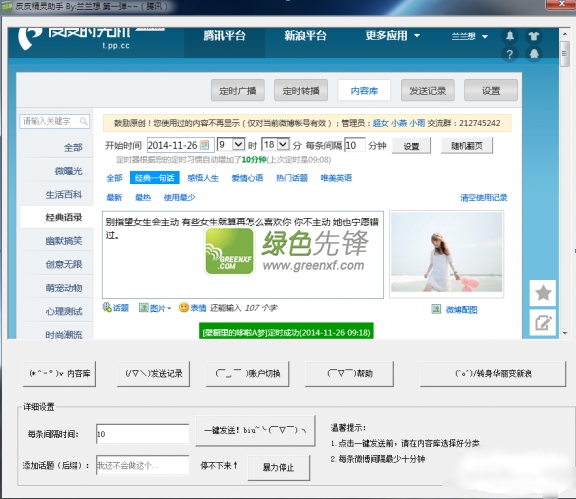This screenshot has height=499, width=576.
Task: Click the 暴力停止 button
Action: point(279,467)
